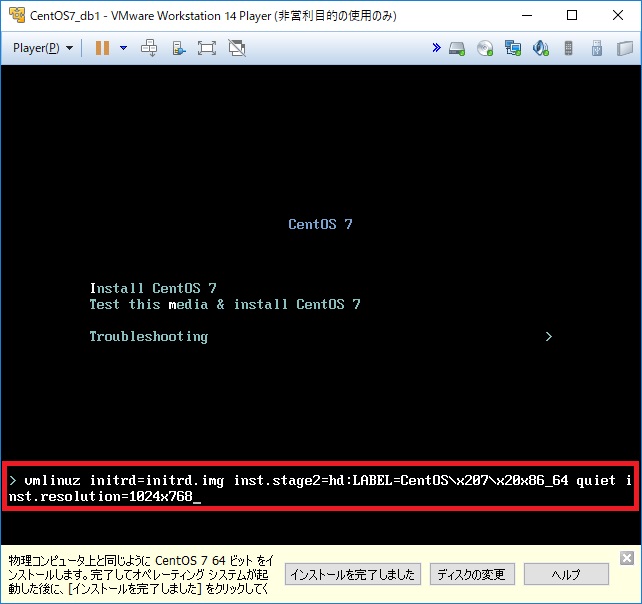
Task: Click the Send Ctrl+Alt+Del toolbar icon
Action: tap(149, 48)
